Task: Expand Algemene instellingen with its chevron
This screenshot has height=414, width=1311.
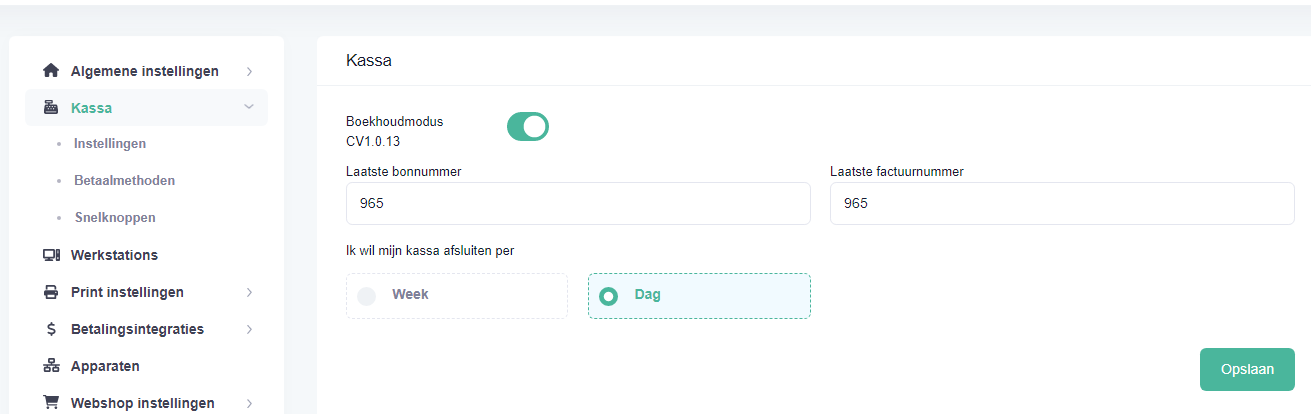Action: tap(249, 71)
